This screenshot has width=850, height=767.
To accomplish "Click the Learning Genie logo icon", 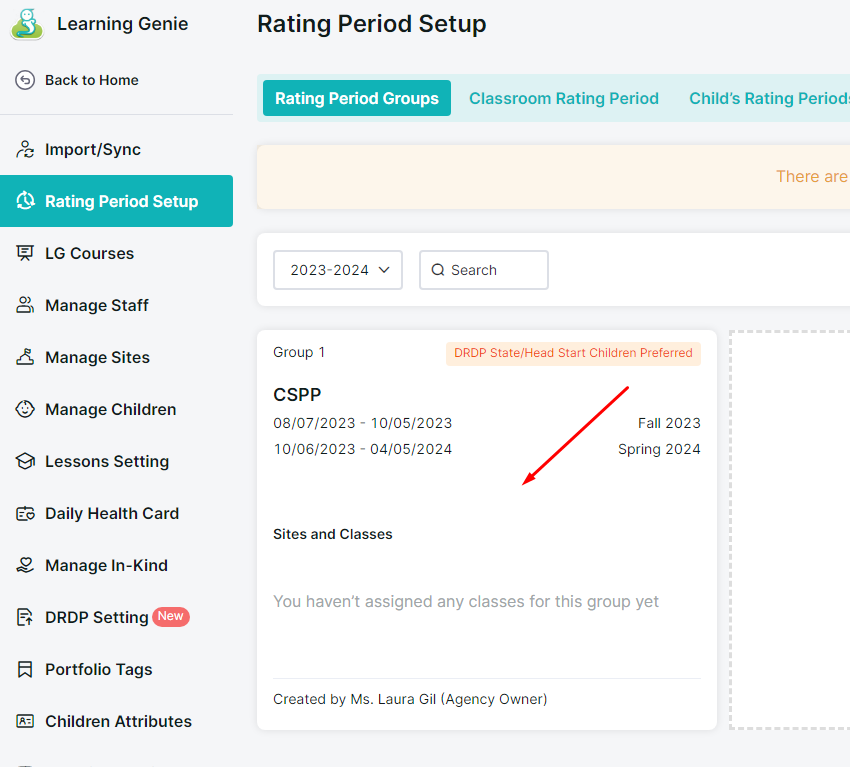I will tap(27, 24).
